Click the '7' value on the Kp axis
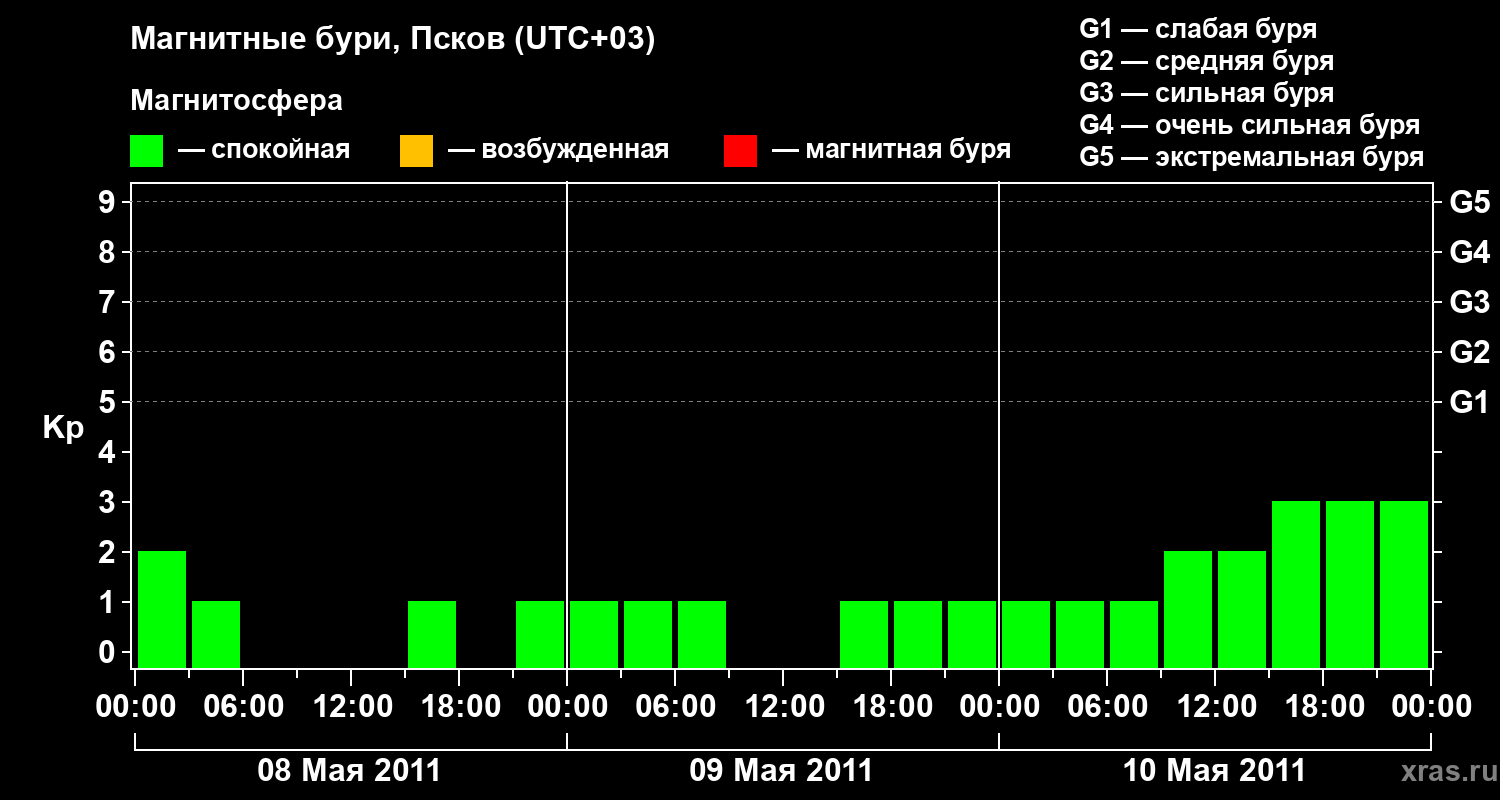Viewport: 1500px width, 800px height. tap(109, 302)
